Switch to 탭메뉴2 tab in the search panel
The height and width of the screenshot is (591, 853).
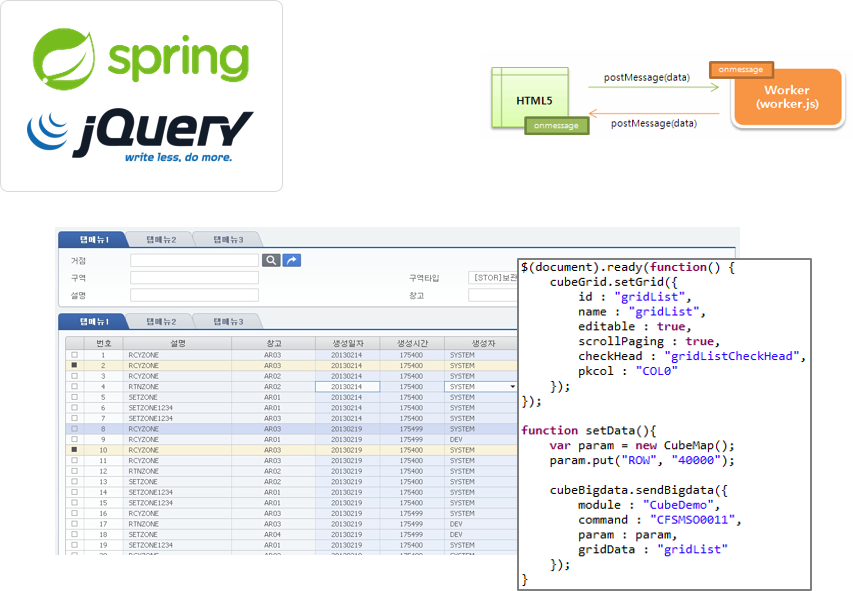(161, 239)
